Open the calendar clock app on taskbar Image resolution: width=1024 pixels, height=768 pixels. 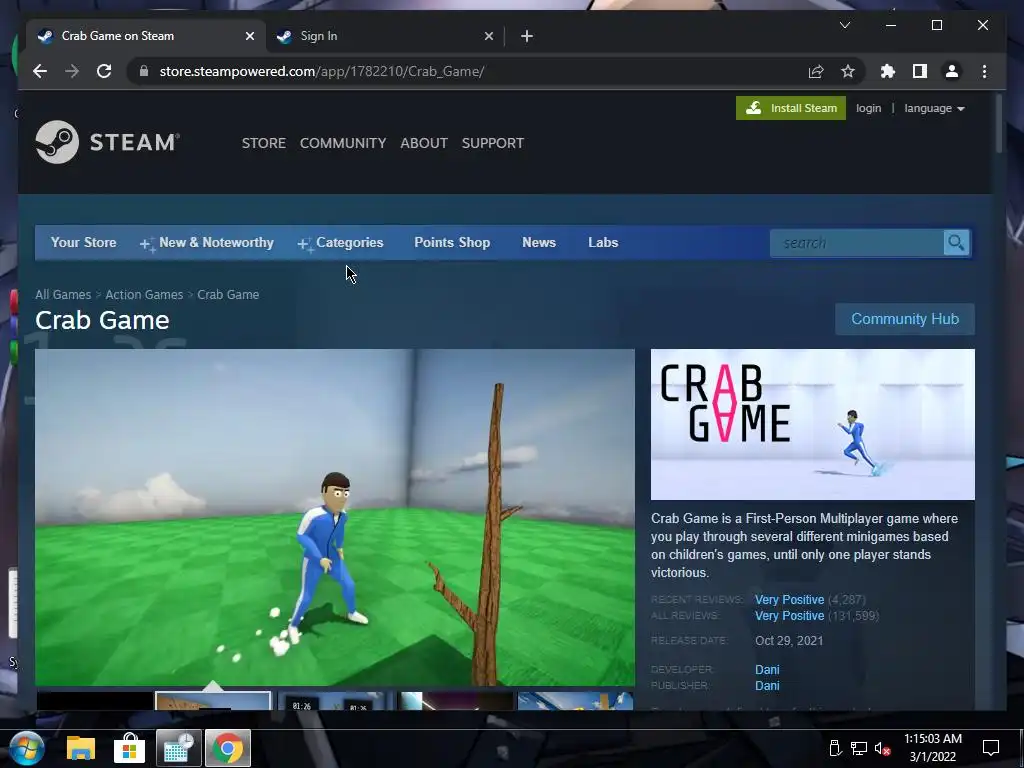tap(178, 748)
